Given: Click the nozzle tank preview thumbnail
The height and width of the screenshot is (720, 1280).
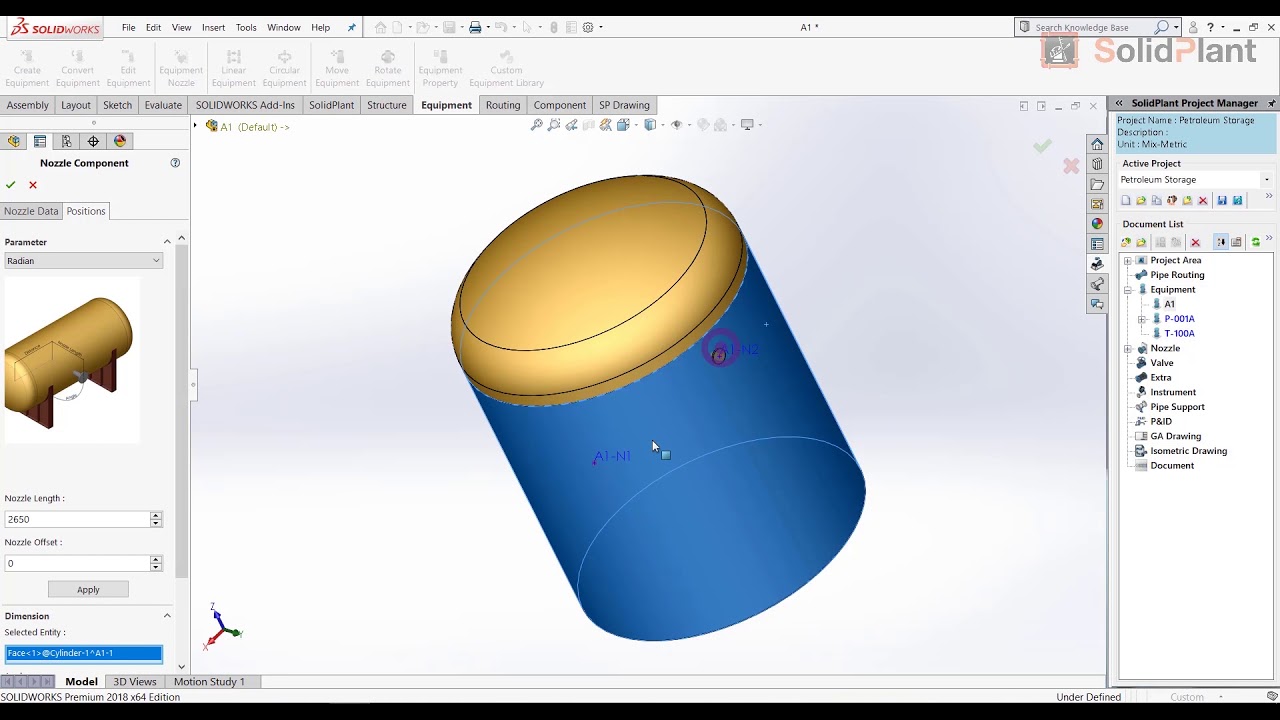Looking at the screenshot, I should [x=70, y=362].
